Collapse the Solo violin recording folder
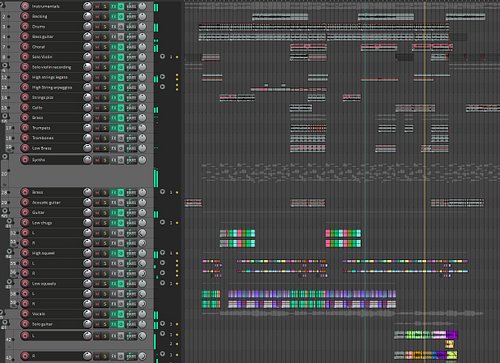 [5, 65]
